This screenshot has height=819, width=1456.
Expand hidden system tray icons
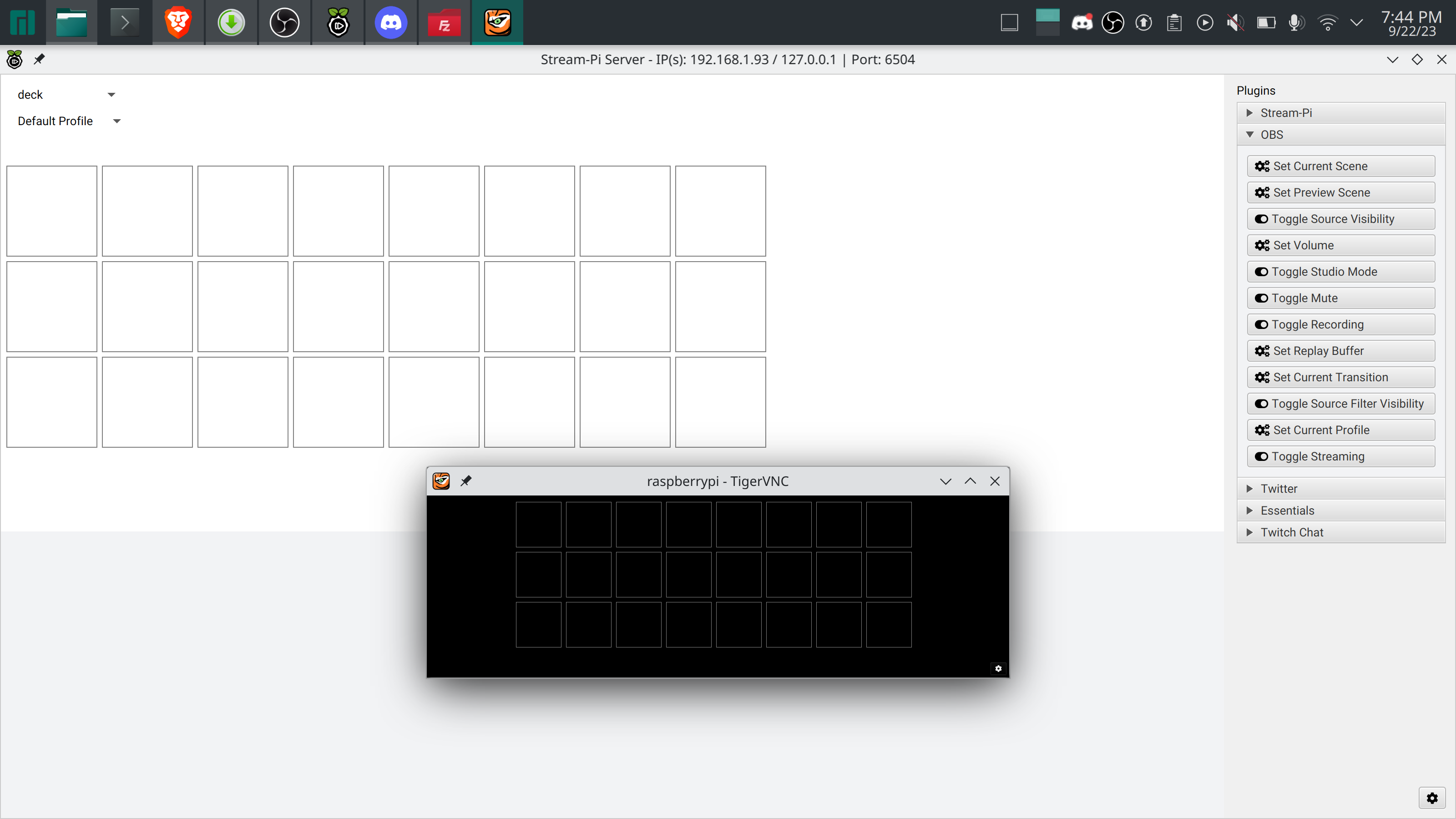tap(1356, 23)
